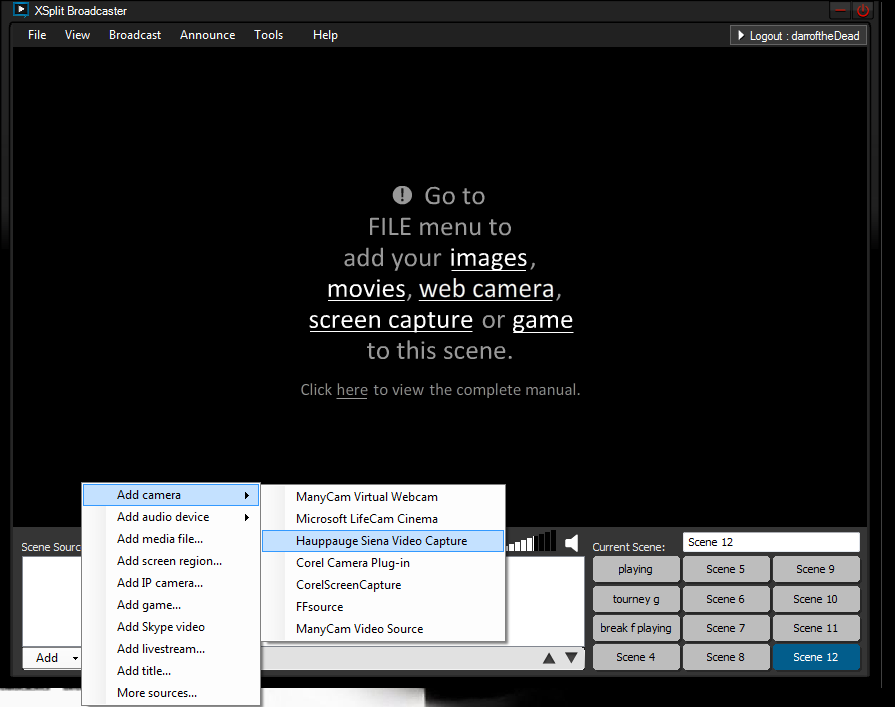
Task: Select Corel Camera Plug-in
Action: coord(383,563)
